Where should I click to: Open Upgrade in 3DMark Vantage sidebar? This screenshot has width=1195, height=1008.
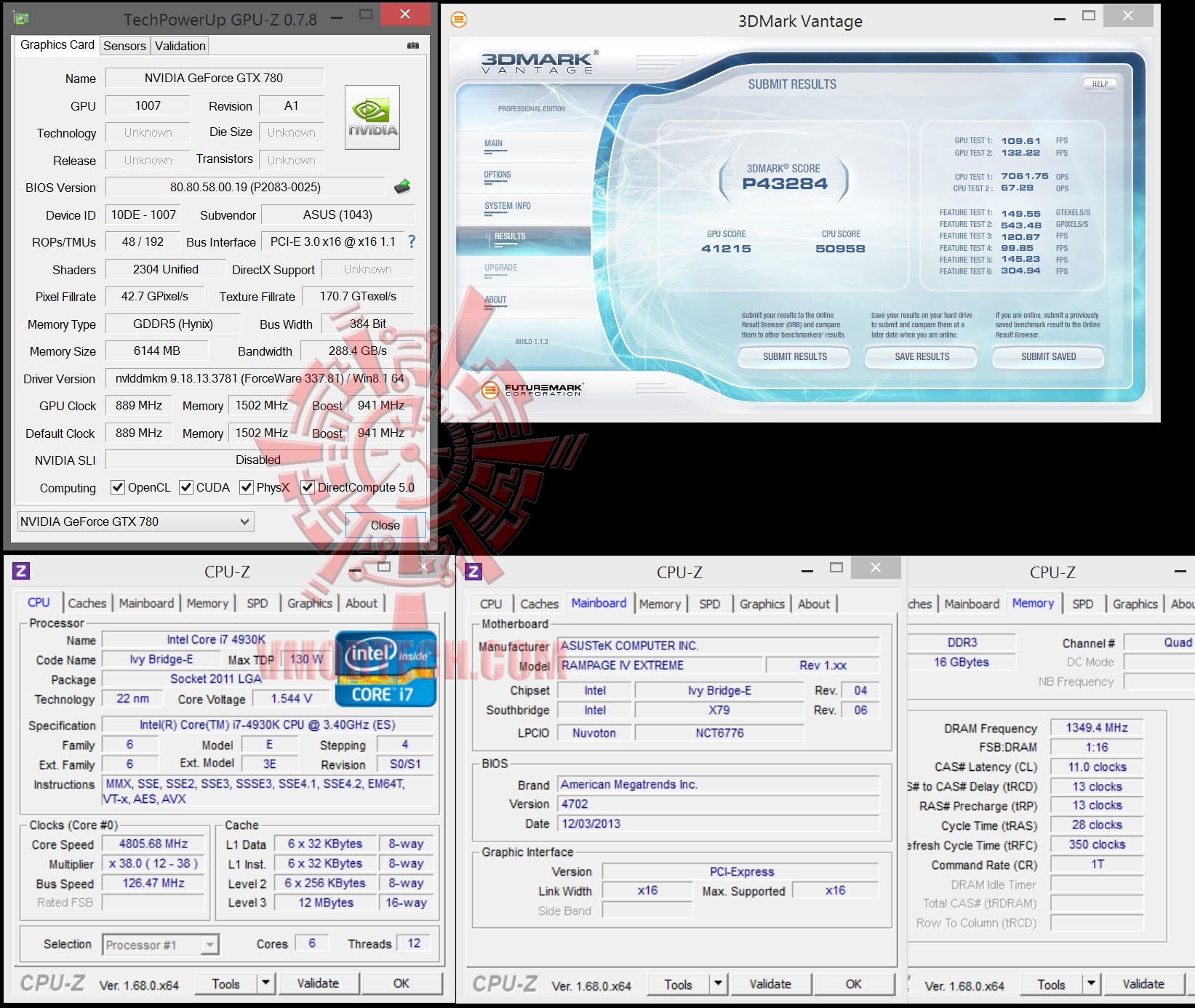[501, 268]
